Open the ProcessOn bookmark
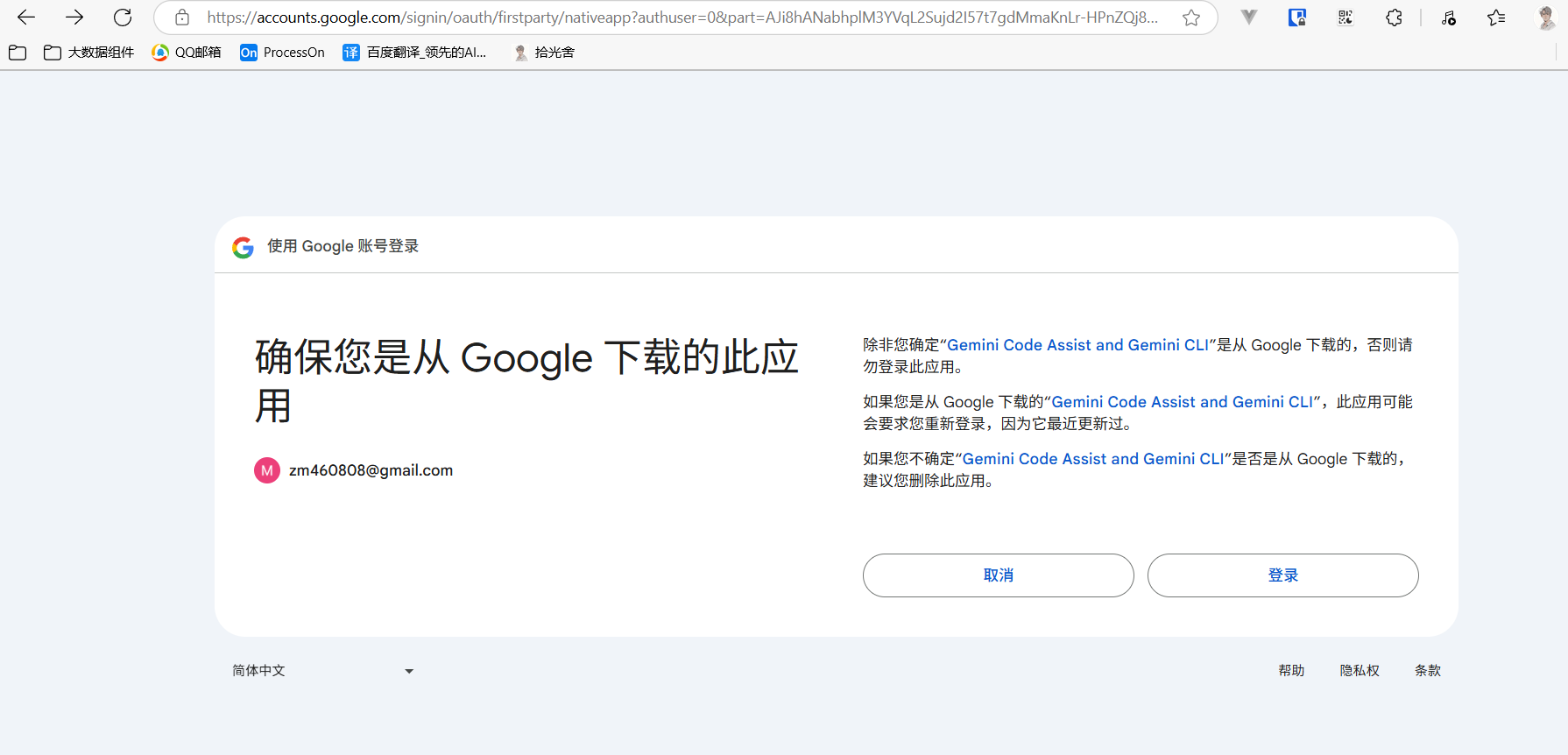1568x755 pixels. pos(282,53)
